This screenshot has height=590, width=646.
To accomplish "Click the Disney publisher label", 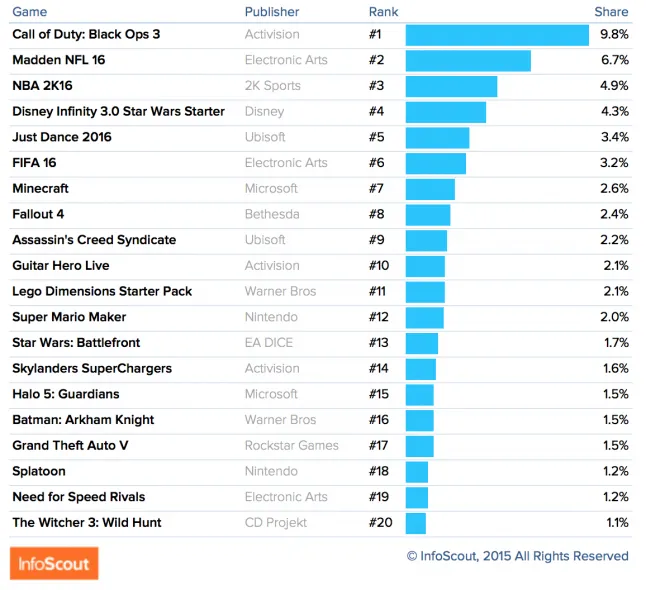I will point(264,112).
